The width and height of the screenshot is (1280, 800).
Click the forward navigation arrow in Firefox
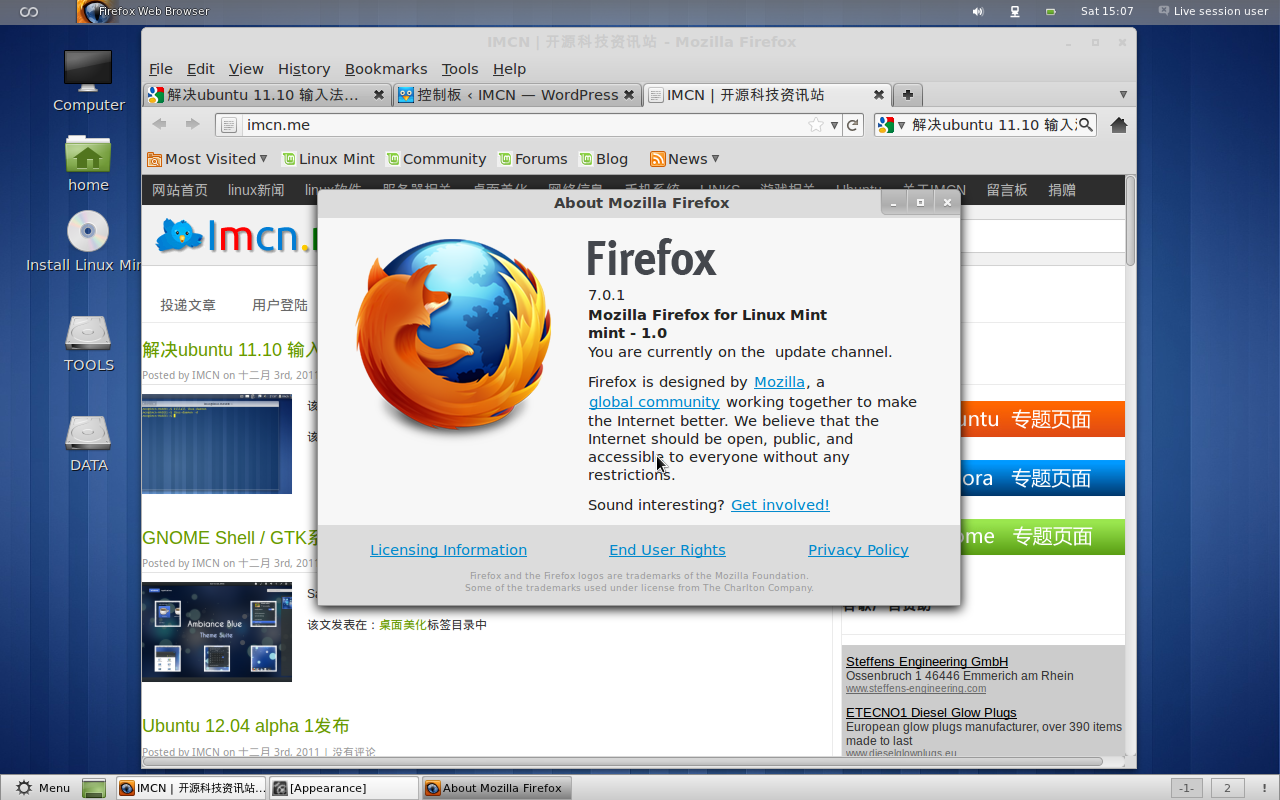click(x=192, y=124)
